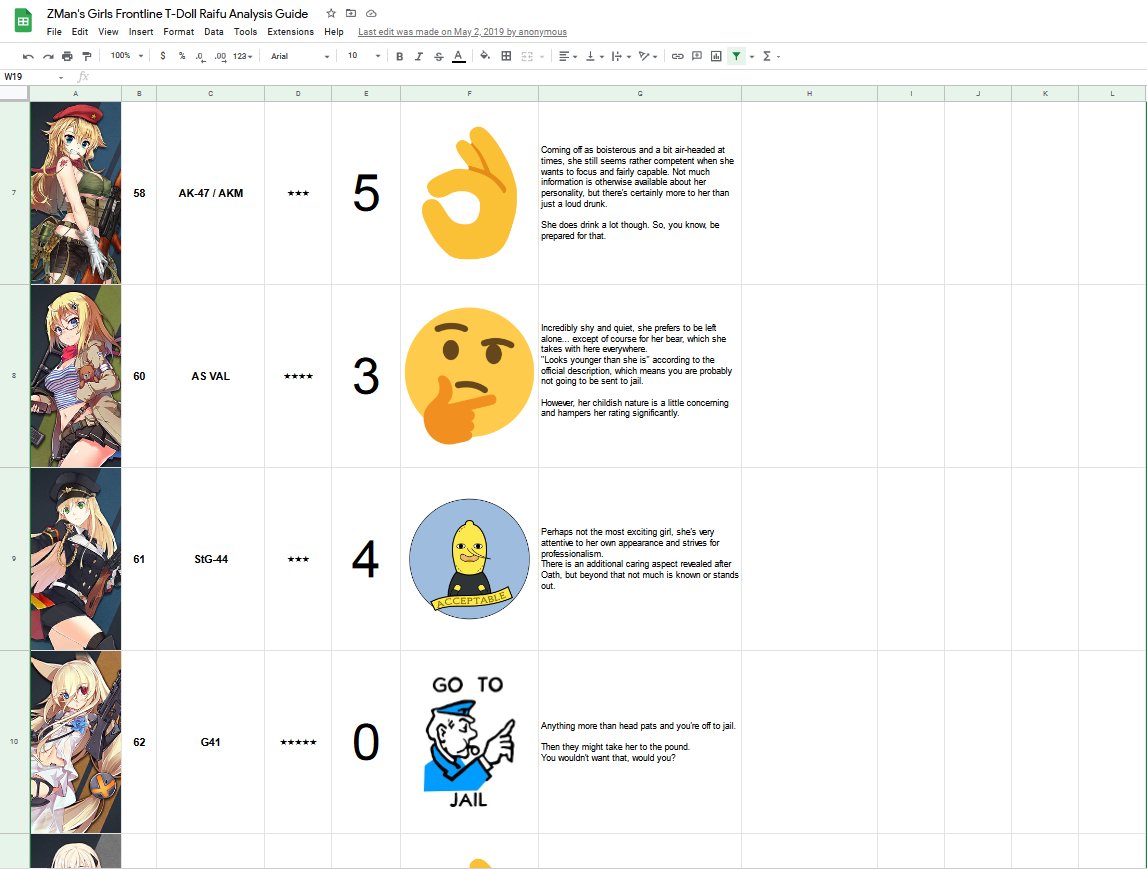Image resolution: width=1147 pixels, height=869 pixels.
Task: Click the merge cells icon
Action: point(527,56)
